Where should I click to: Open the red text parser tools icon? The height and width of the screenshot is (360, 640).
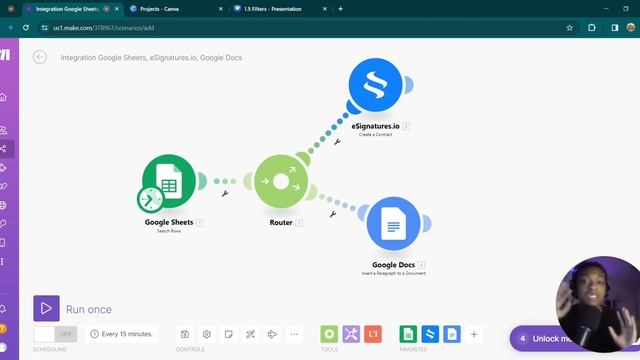coord(373,334)
